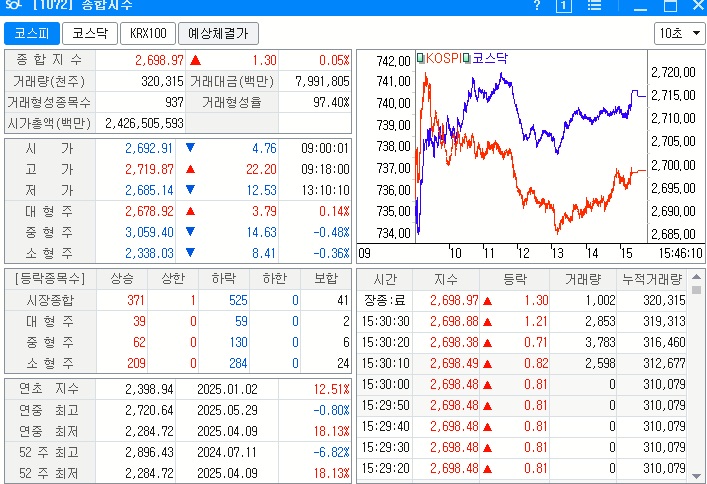Click 거래대금 value 7,991,805
Viewport: 707px width, 484px height.
pyautogui.click(x=322, y=81)
